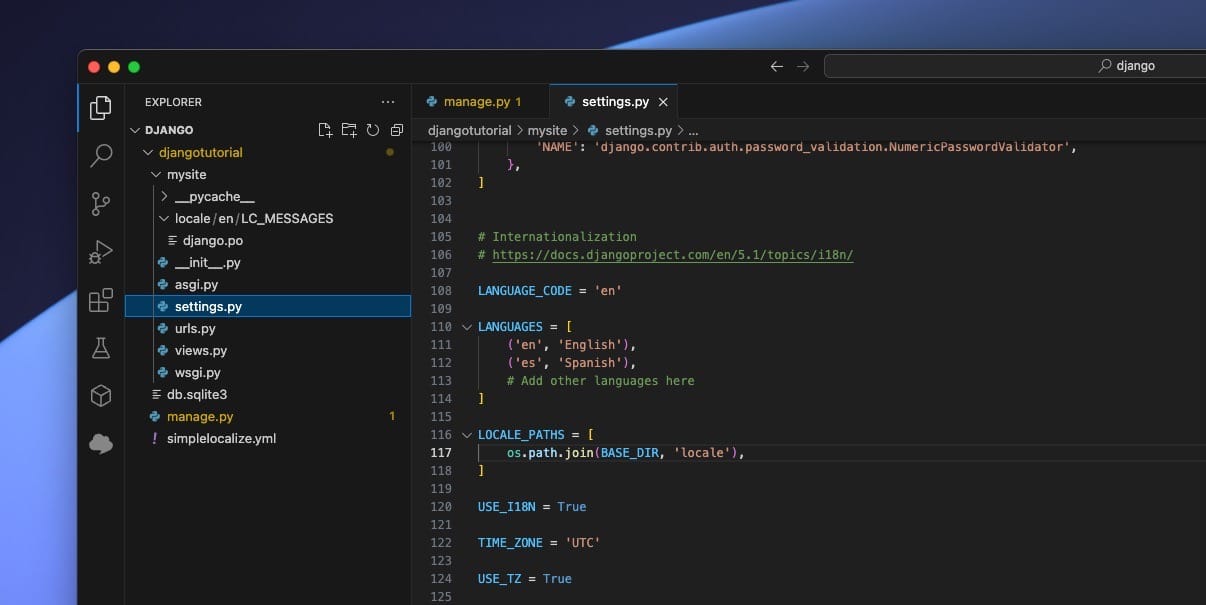
Task: Click the breadcrumb ellipsis symbol
Action: pyautogui.click(x=694, y=131)
